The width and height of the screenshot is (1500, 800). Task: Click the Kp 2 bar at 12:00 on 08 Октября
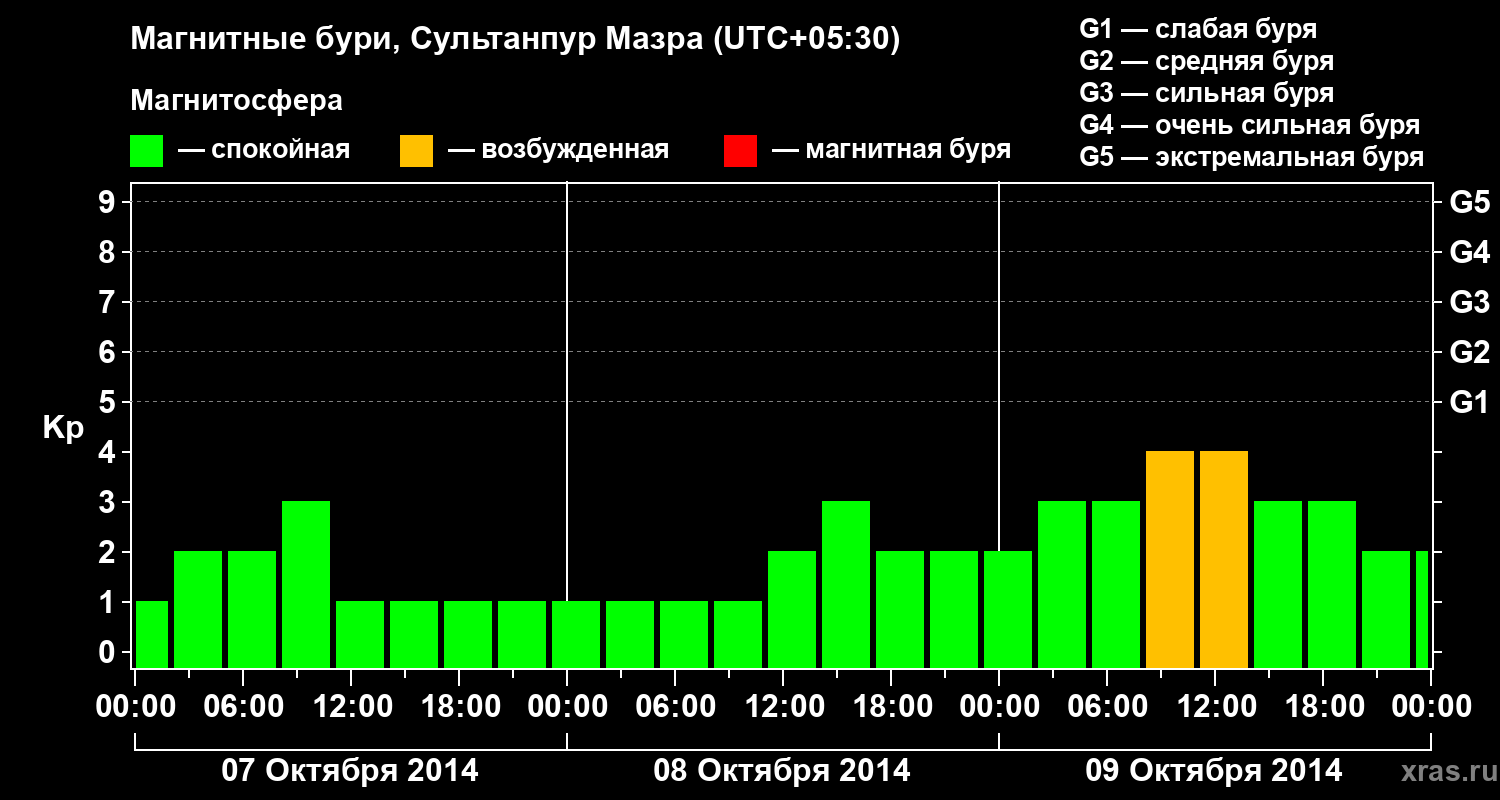[x=792, y=609]
